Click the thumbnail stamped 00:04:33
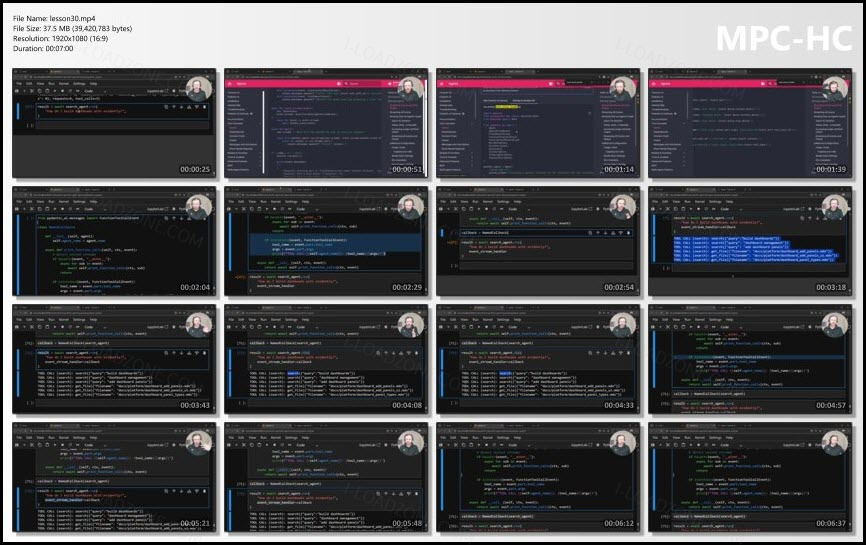 tap(538, 359)
